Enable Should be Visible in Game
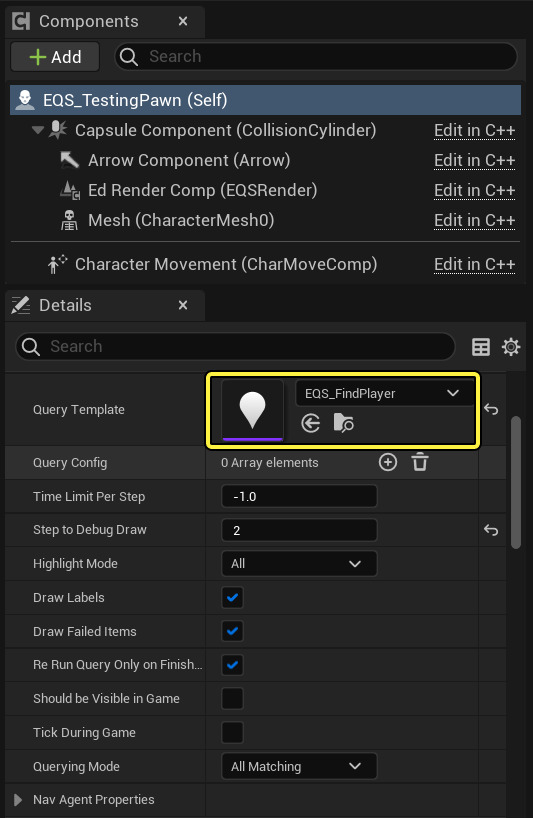This screenshot has width=533, height=818. (x=233, y=699)
